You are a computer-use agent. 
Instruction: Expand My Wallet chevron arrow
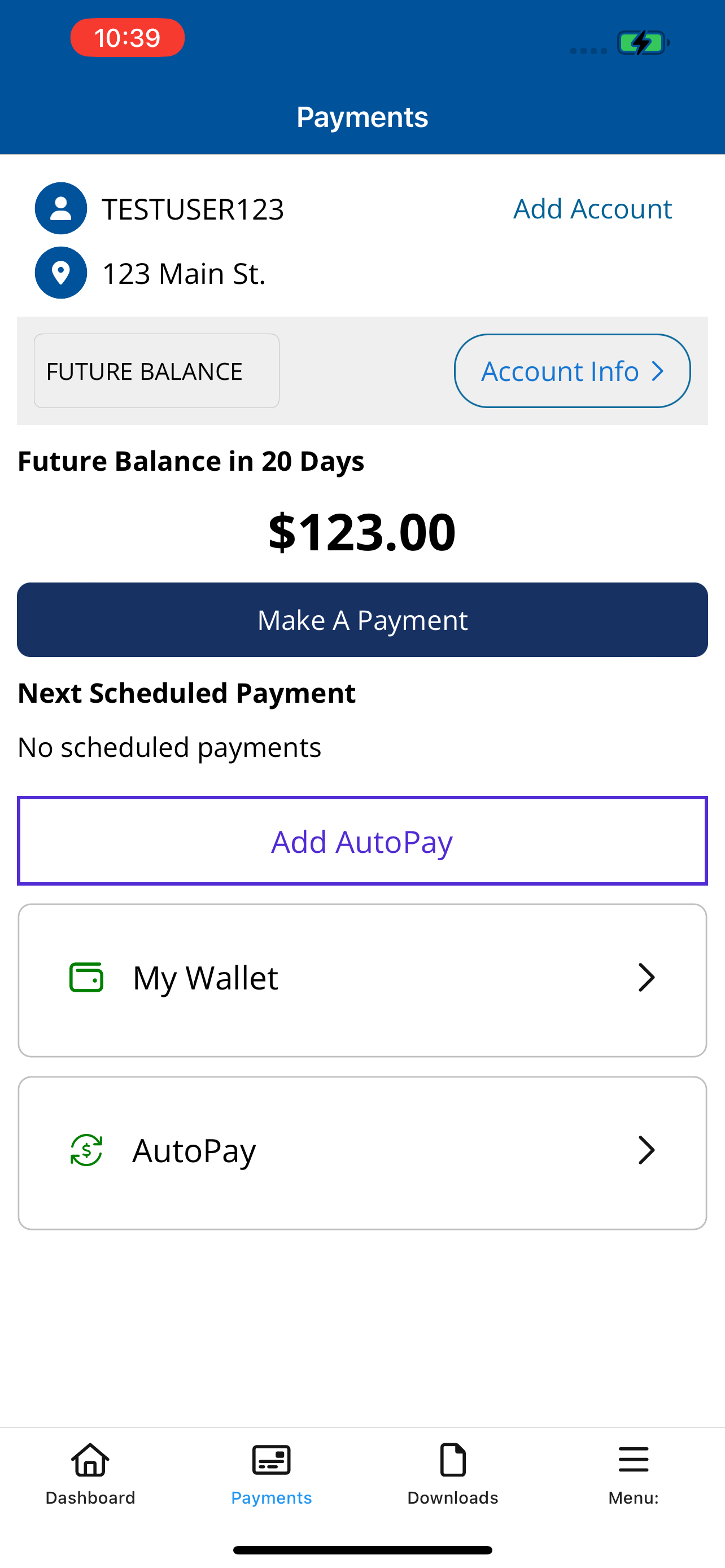[647, 978]
